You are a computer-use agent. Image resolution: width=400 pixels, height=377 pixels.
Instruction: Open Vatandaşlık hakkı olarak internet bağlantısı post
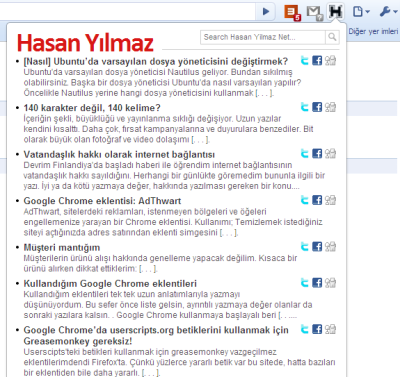pyautogui.click(x=119, y=155)
